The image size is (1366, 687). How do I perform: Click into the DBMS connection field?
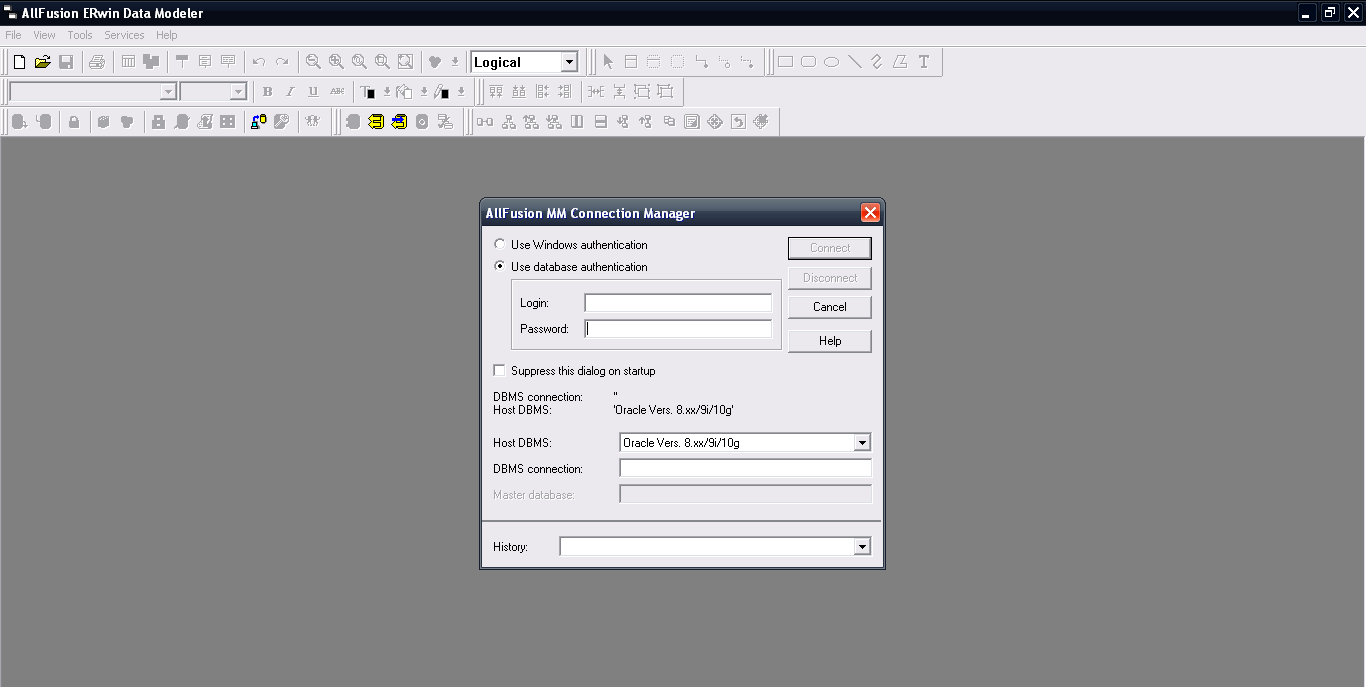coord(746,468)
